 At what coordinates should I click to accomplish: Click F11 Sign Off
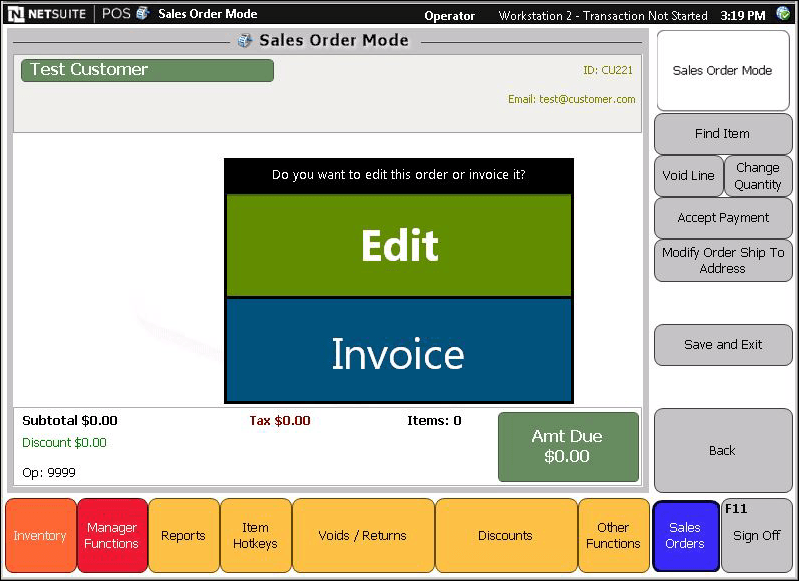click(757, 536)
